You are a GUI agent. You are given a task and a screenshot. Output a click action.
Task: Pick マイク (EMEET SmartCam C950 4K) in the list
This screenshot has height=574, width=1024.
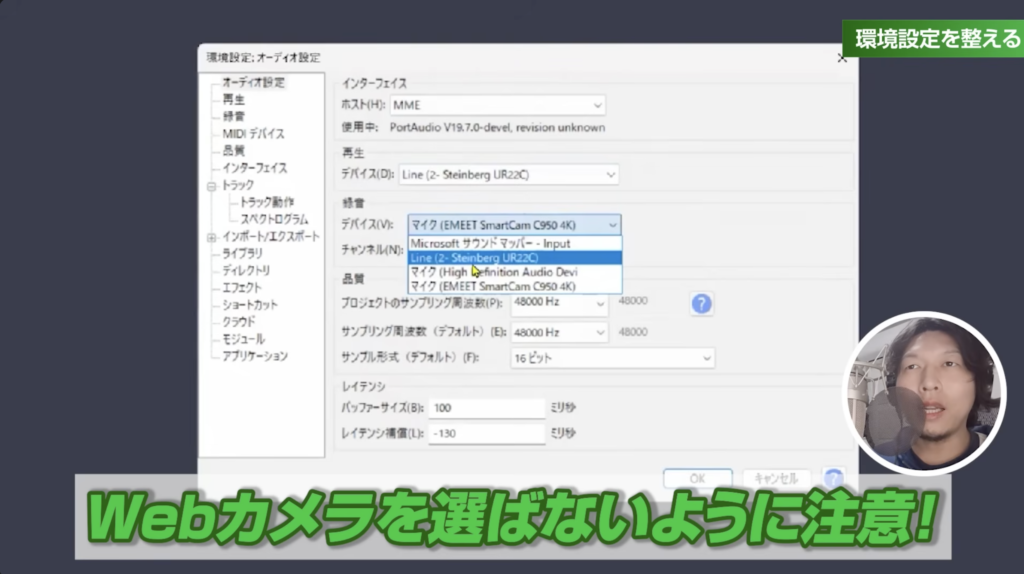tap(514, 286)
